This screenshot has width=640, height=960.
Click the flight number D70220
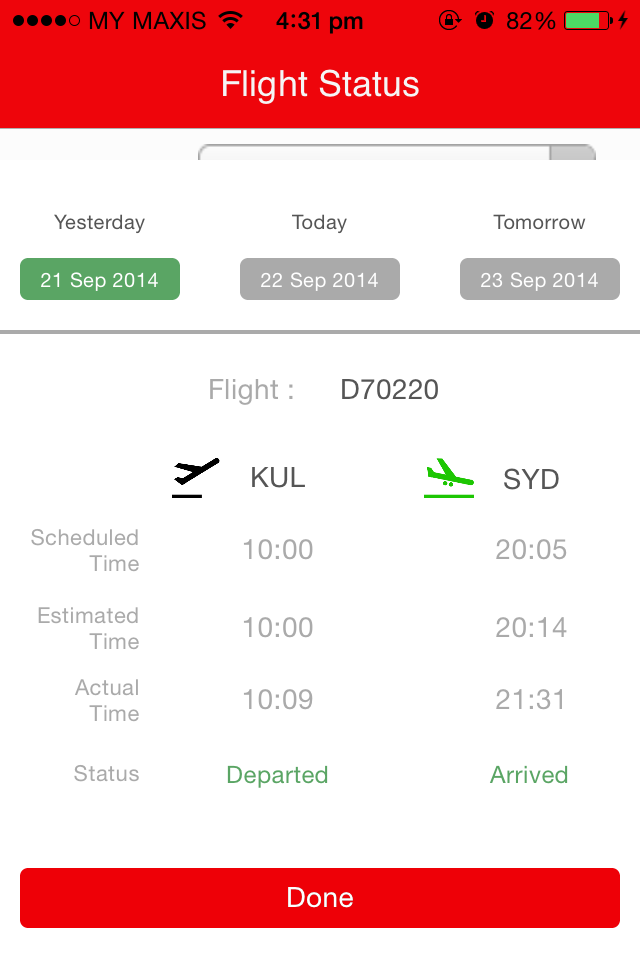389,389
